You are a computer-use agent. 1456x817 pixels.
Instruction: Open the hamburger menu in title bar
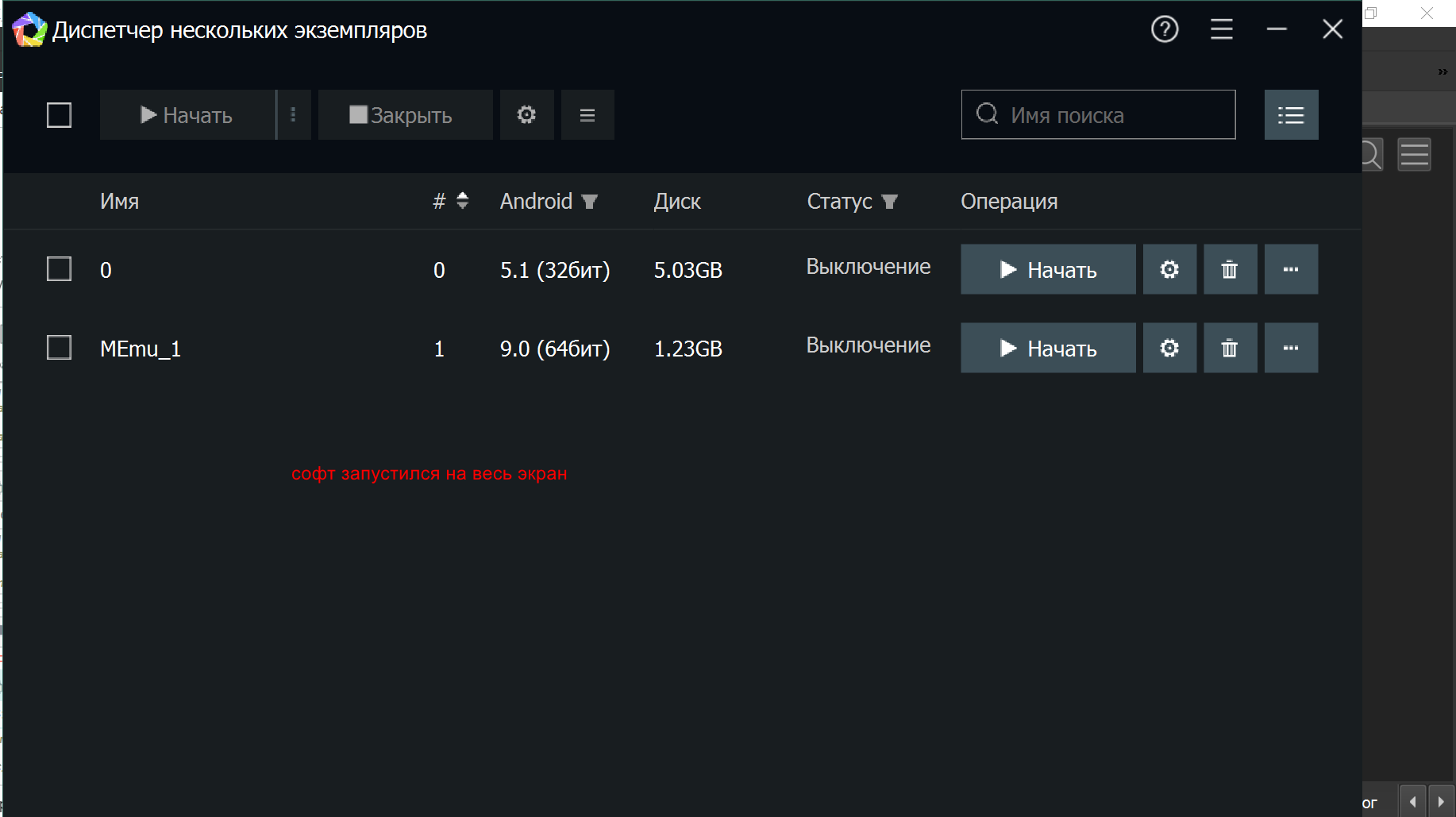coord(1221,29)
